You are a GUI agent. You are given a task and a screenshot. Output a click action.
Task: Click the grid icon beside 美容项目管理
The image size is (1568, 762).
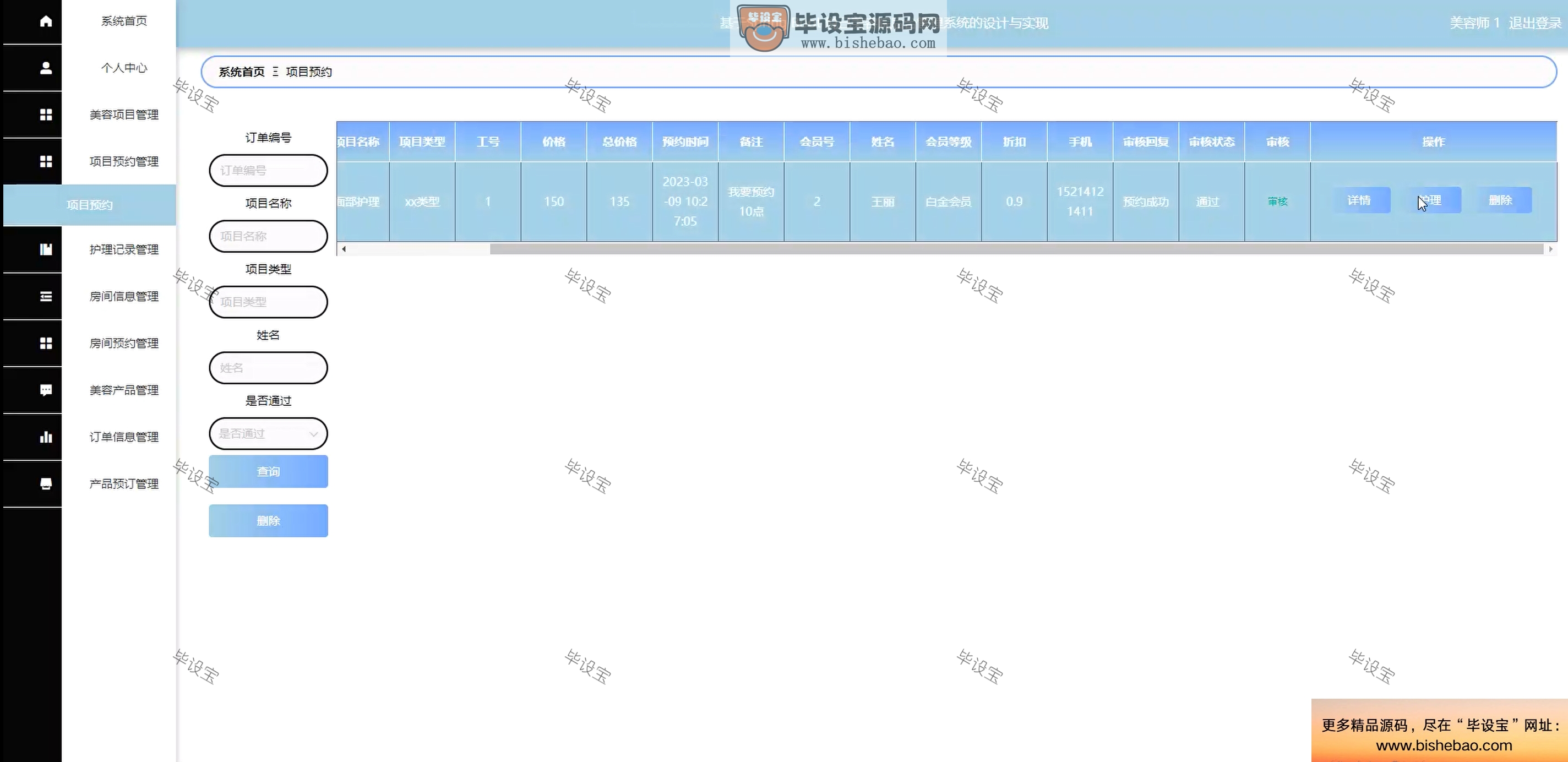point(46,115)
